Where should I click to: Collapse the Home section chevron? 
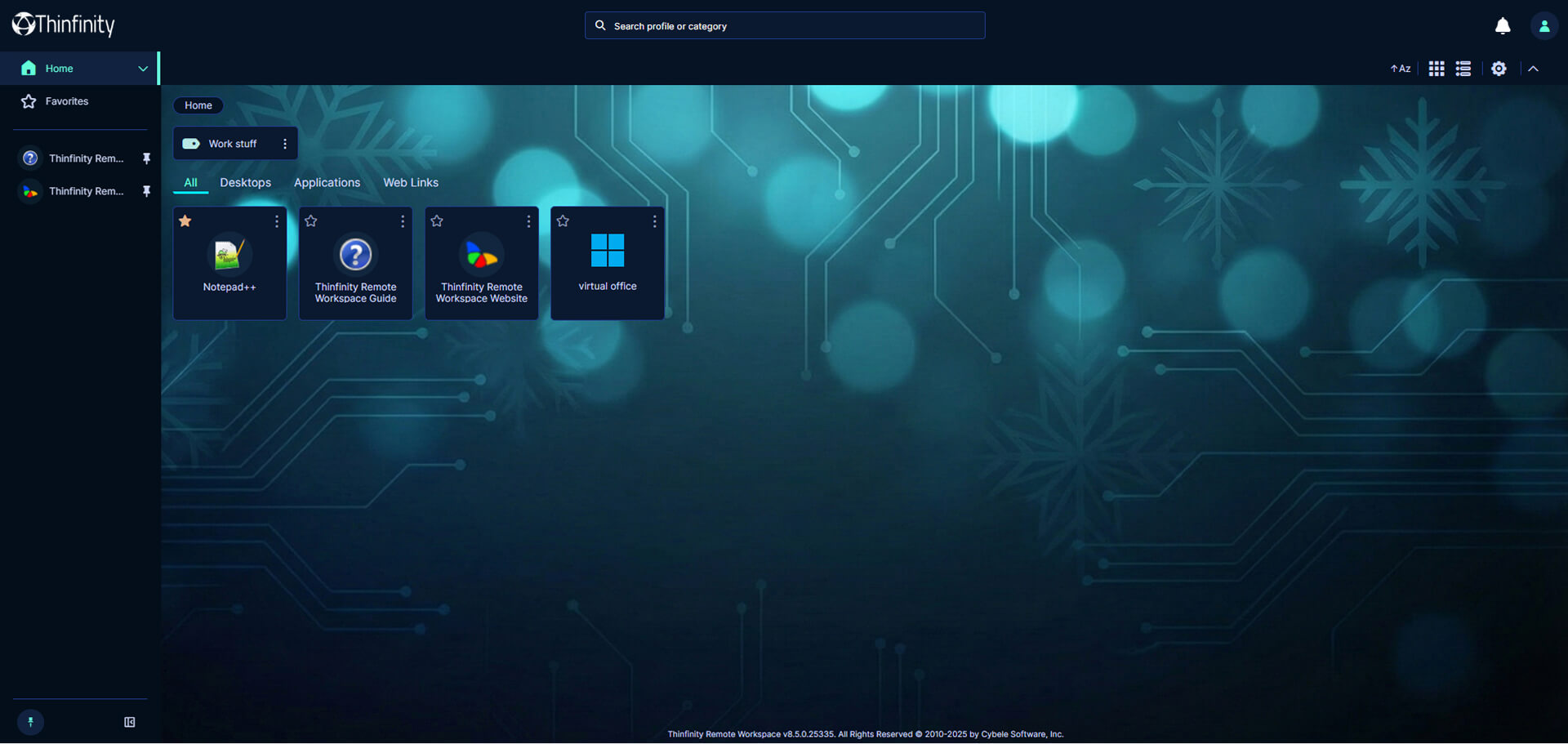[143, 69]
